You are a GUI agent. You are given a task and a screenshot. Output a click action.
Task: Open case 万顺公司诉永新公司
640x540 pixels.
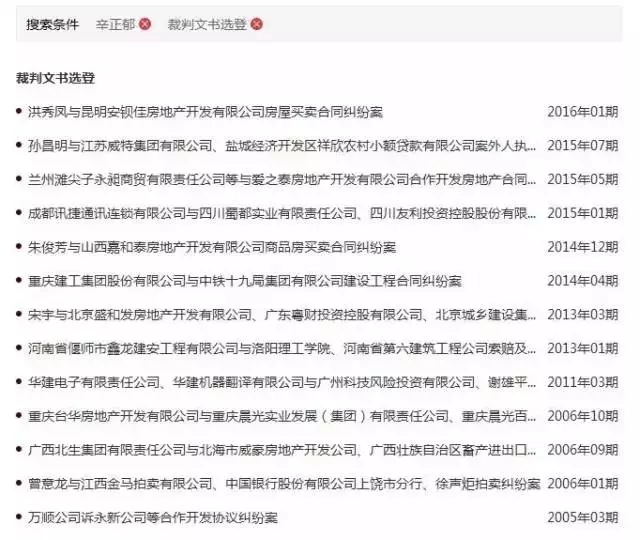[153, 518]
